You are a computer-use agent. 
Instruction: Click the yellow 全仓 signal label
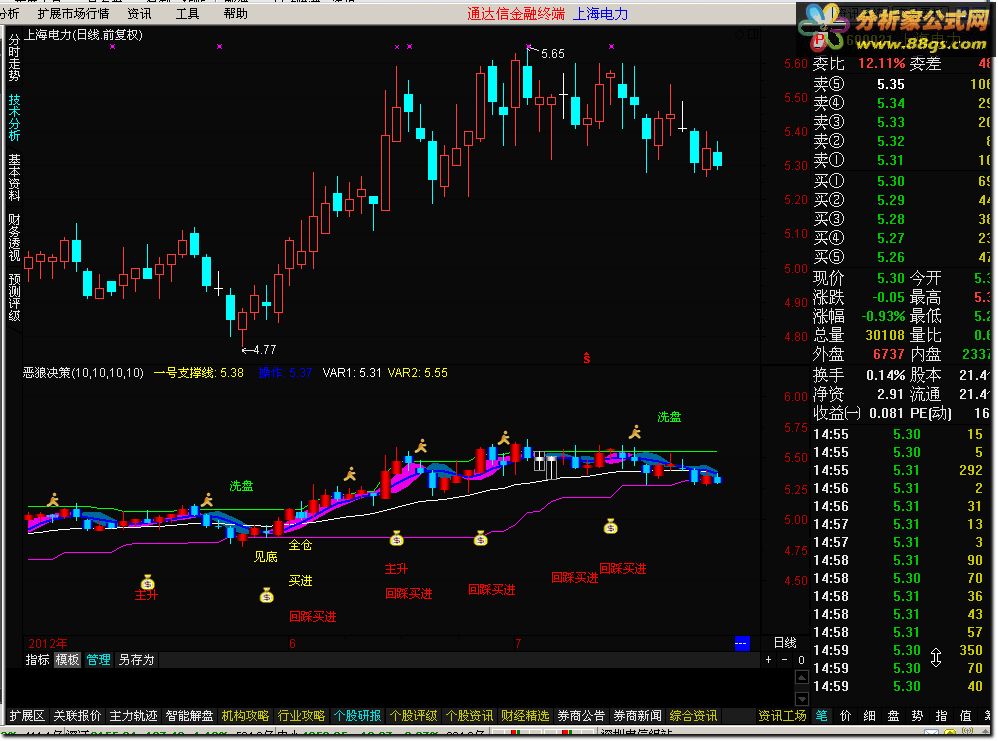pyautogui.click(x=300, y=544)
